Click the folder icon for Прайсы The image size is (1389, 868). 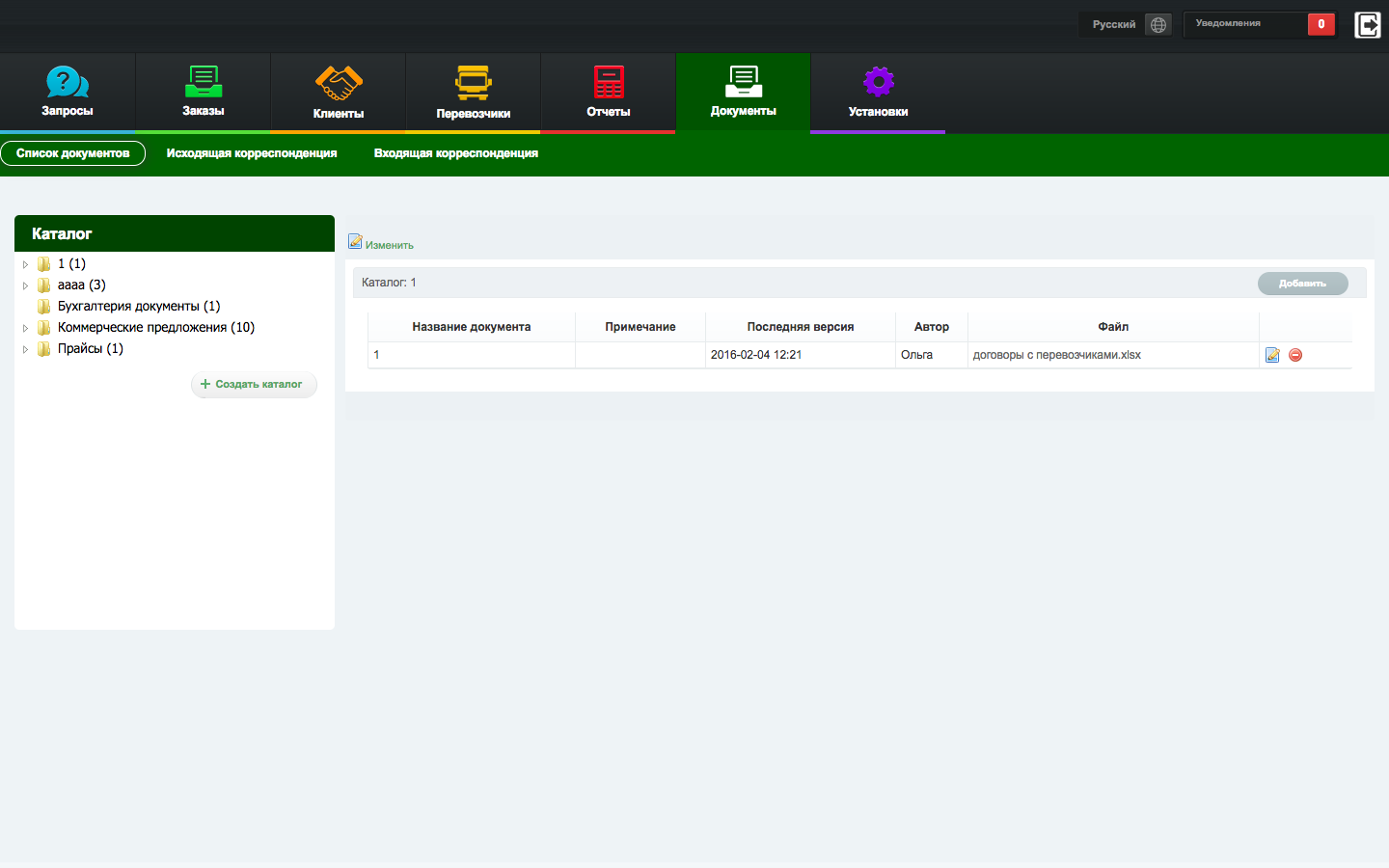(44, 349)
